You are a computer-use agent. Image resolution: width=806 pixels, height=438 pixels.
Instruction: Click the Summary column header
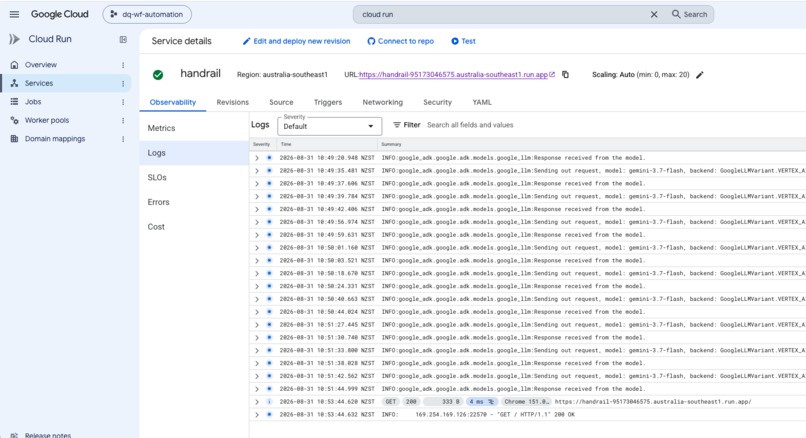391,144
